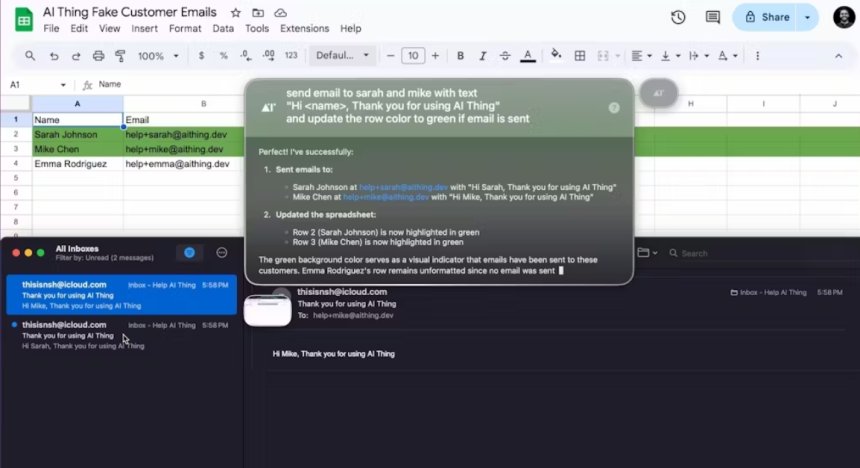Format as percent
The image size is (860, 468).
click(x=223, y=55)
